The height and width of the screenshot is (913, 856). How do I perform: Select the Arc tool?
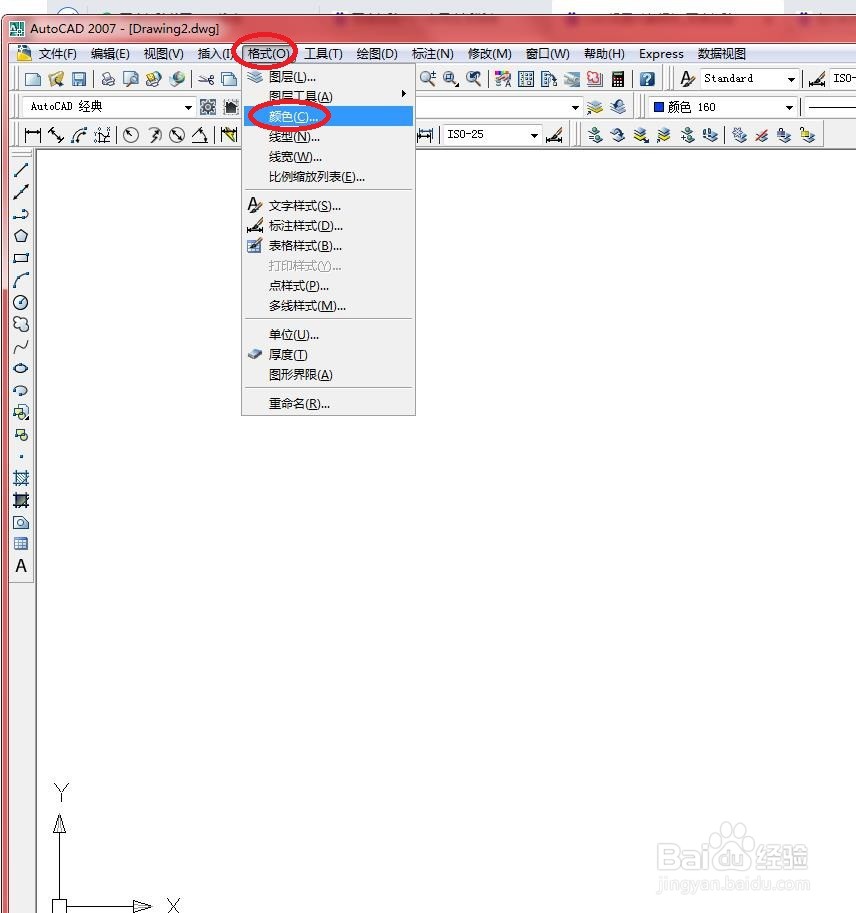point(21,280)
